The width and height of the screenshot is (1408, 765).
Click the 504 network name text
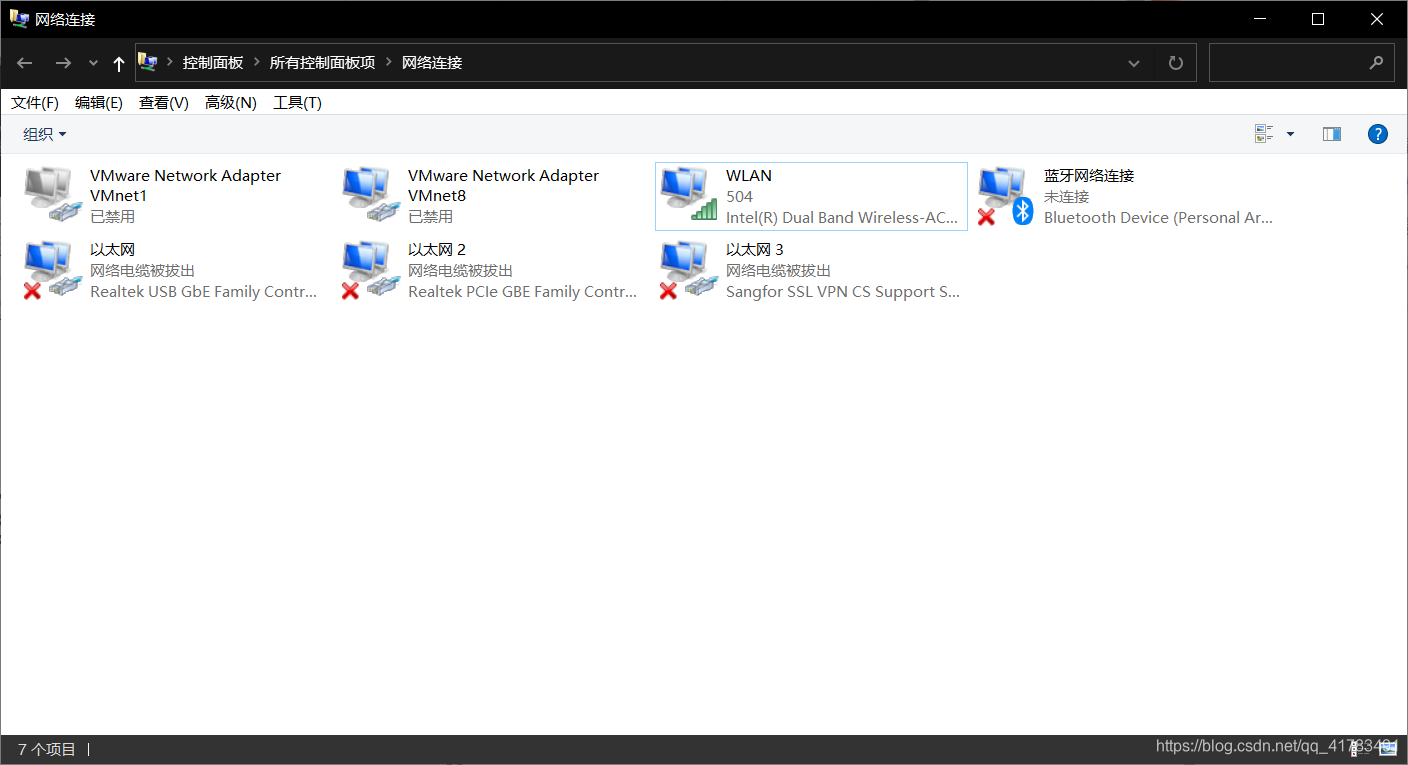click(739, 197)
